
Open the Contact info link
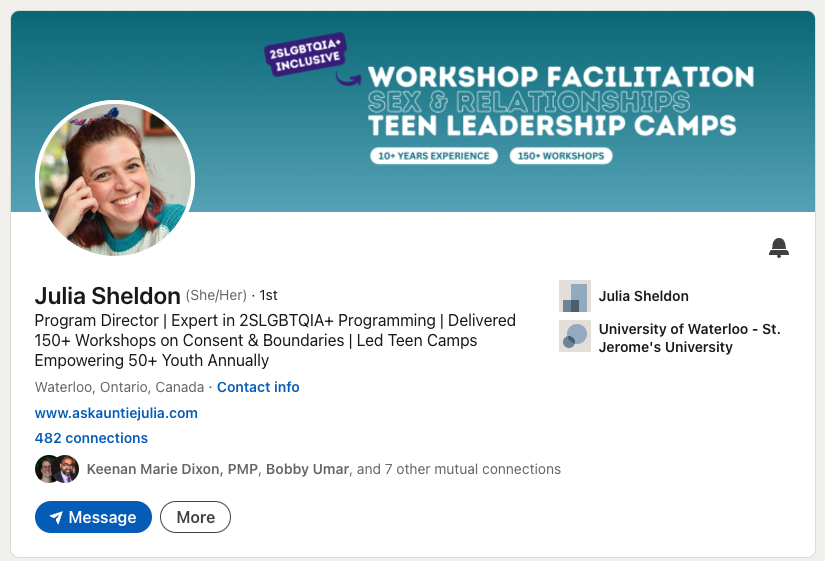click(258, 387)
